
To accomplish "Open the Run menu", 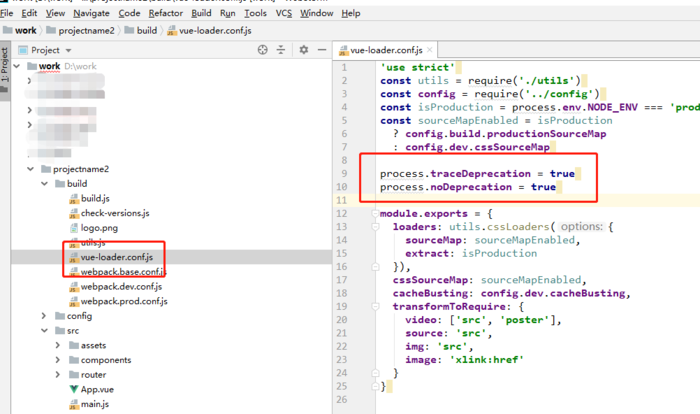I will pyautogui.click(x=228, y=13).
